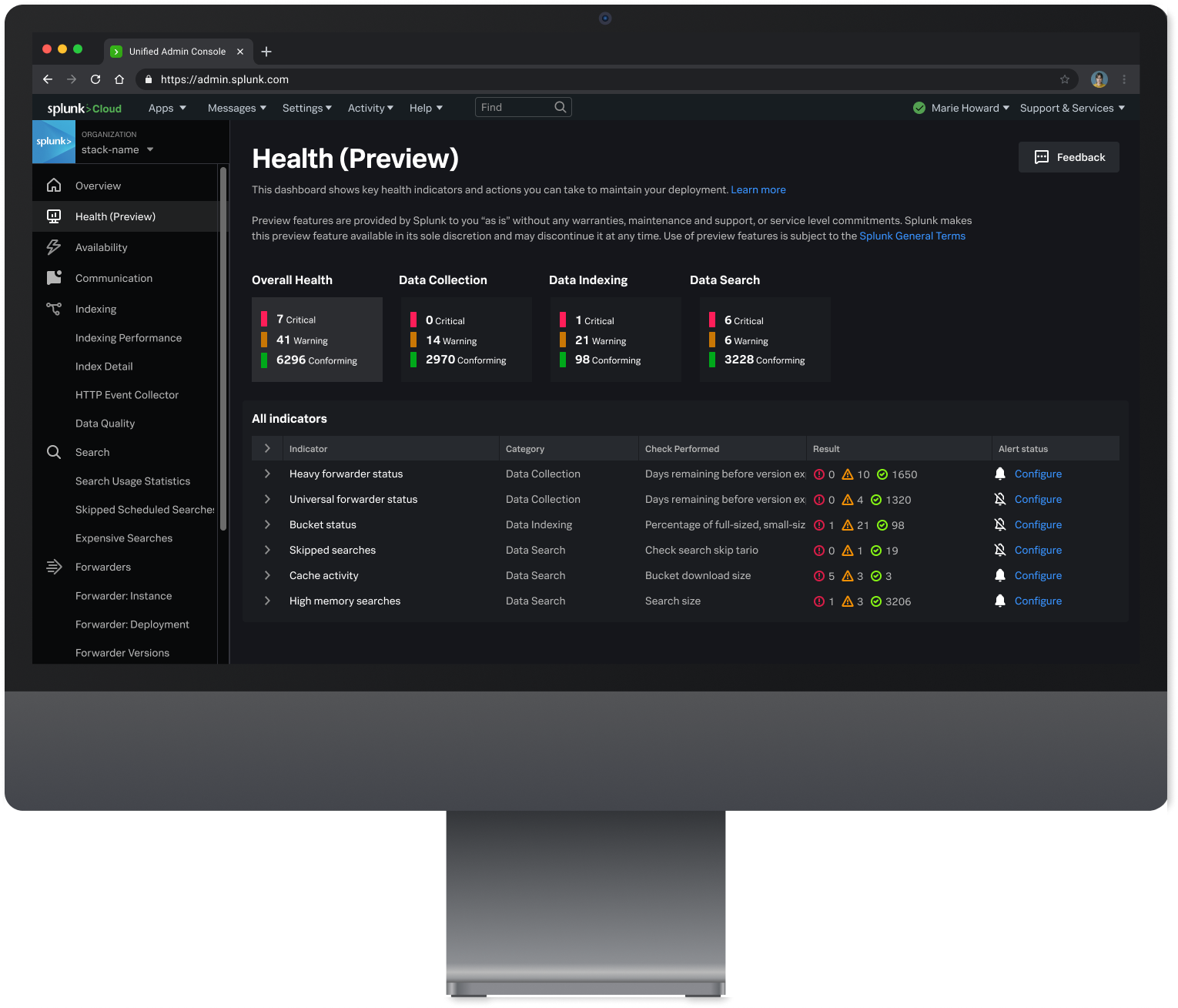Click the magnifier icon in Find box

[561, 107]
